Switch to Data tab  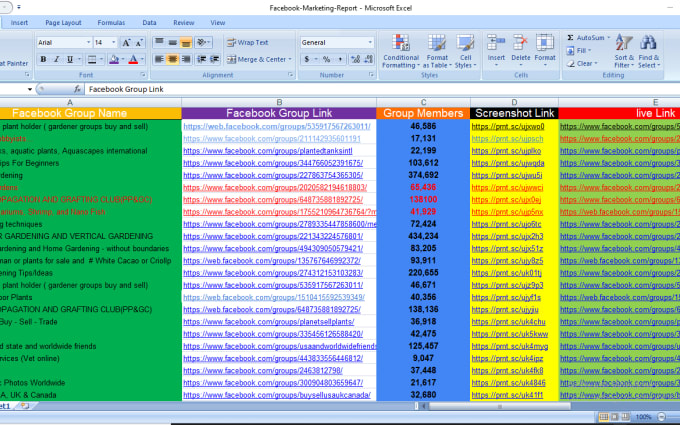(149, 23)
